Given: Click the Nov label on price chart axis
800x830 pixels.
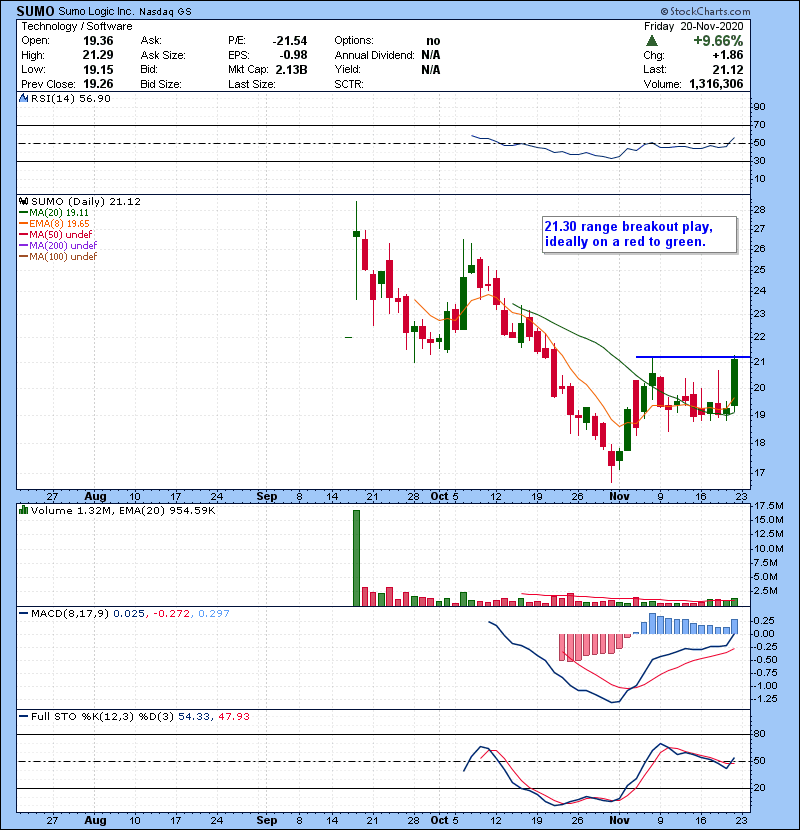Looking at the screenshot, I should 619,497.
